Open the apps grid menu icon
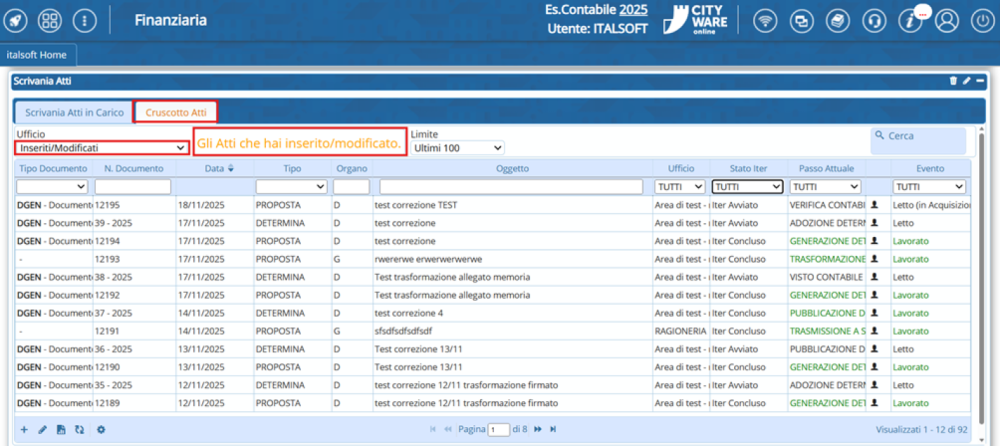Viewport: 1000px width, 446px height. point(49,20)
